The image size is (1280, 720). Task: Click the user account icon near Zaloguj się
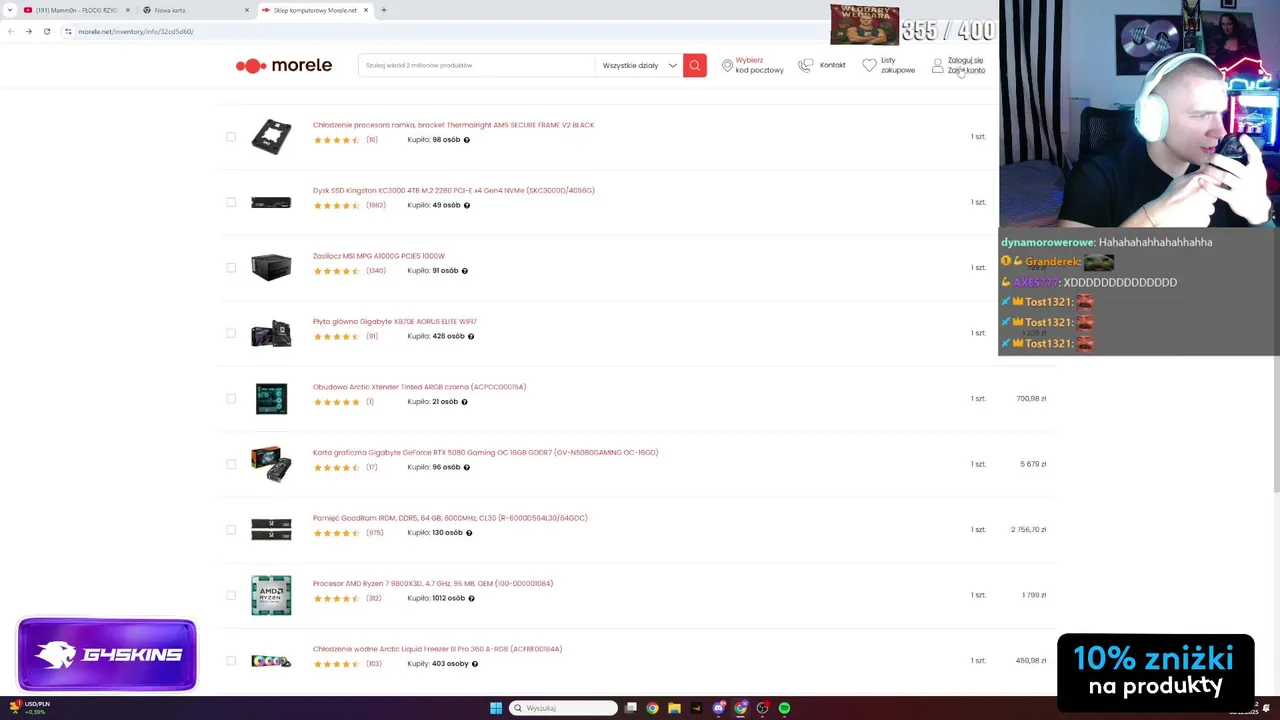(938, 66)
